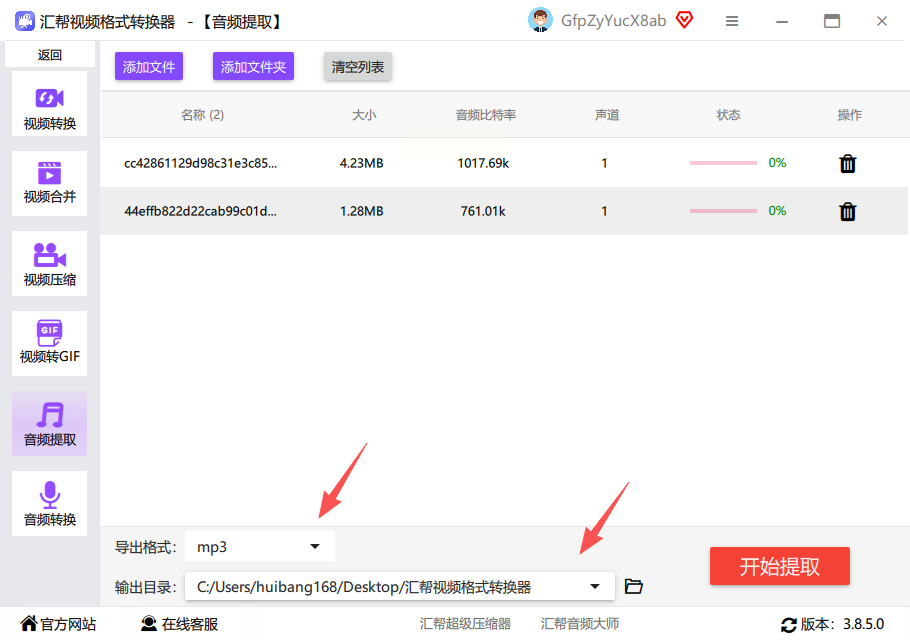Open the 音频转换 microphone tool

click(49, 504)
